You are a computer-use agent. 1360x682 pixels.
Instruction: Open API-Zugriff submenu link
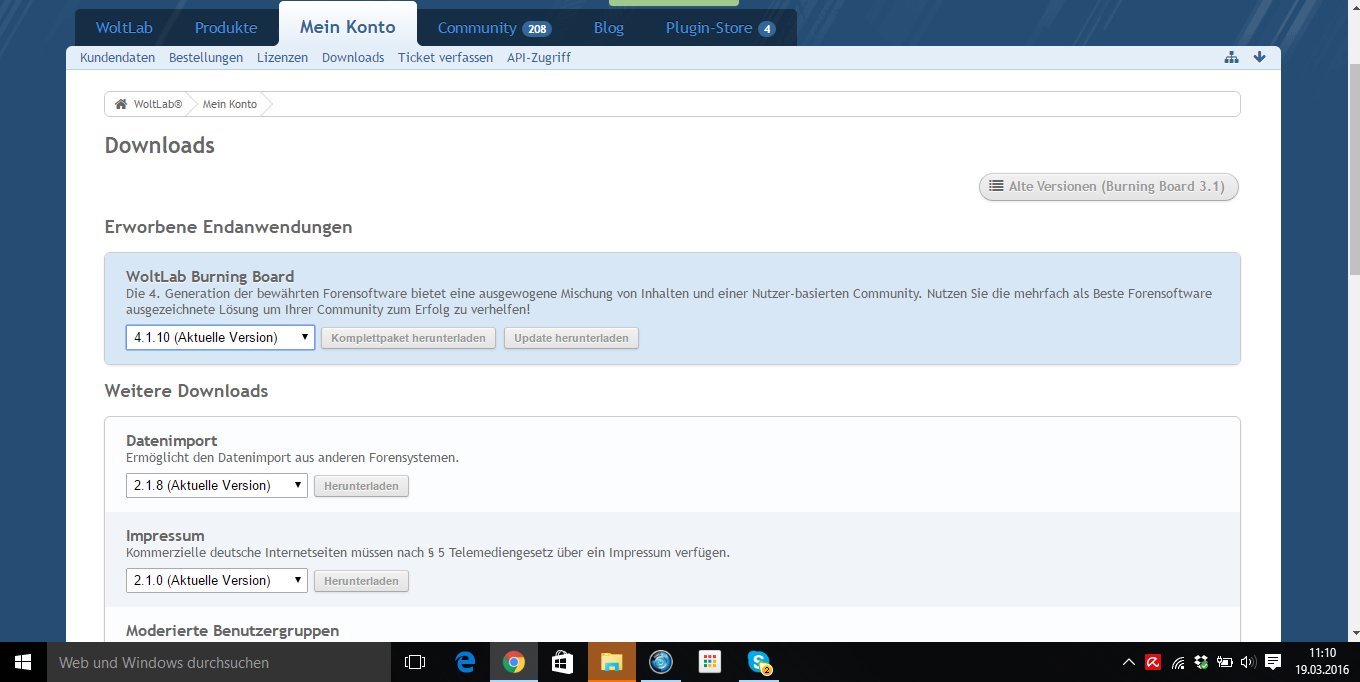point(539,58)
